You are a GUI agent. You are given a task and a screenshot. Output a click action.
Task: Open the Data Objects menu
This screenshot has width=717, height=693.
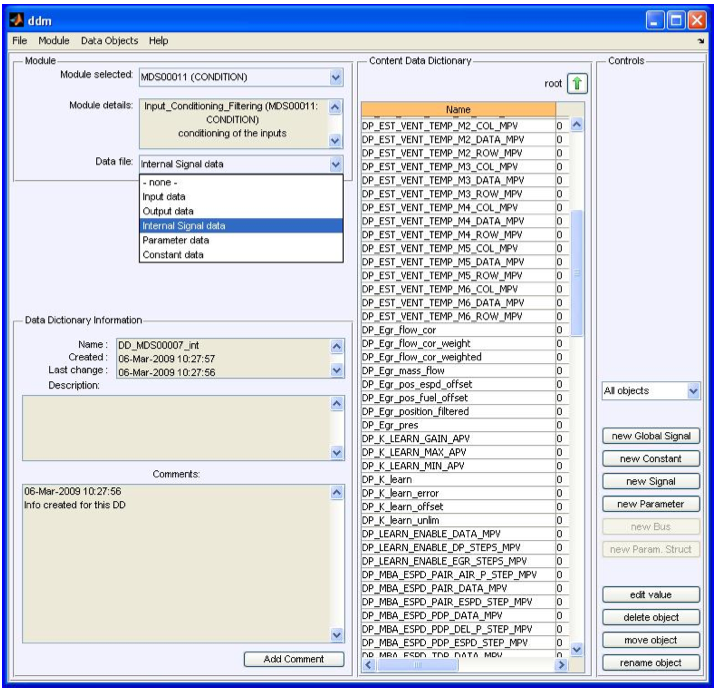[x=109, y=41]
